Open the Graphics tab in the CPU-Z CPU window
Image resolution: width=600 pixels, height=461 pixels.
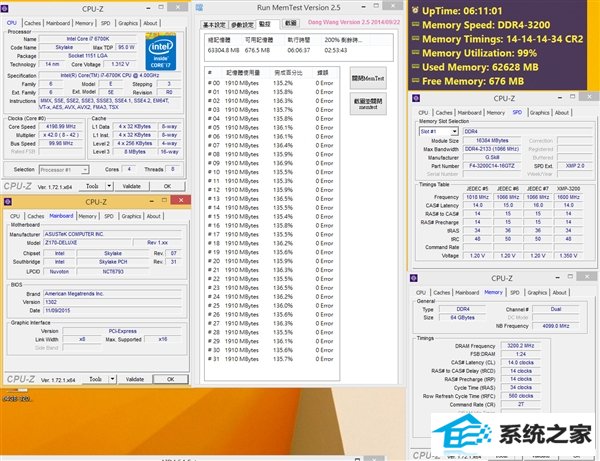tap(128, 23)
